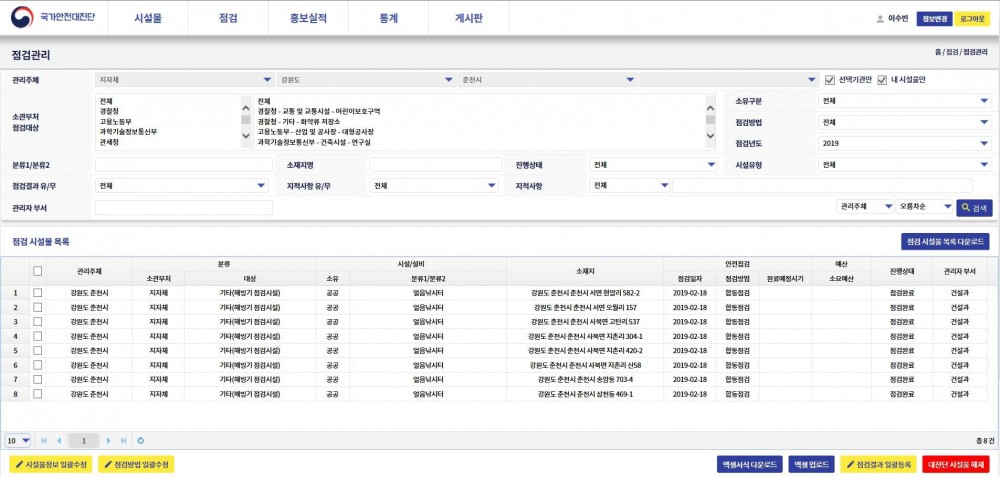Check the checkbox for row 6

point(38,365)
